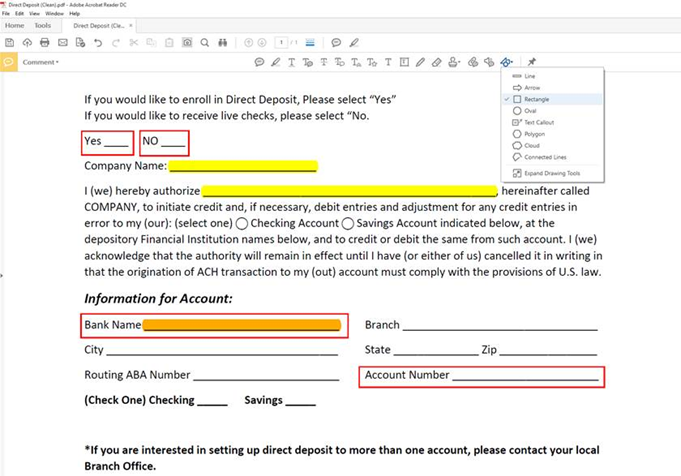Select the Savings Account radio button
Viewport: 681px width, 476px height.
pos(347,224)
